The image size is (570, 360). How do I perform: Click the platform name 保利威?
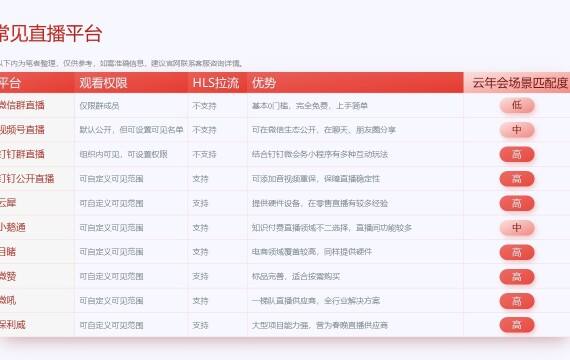click(12, 325)
